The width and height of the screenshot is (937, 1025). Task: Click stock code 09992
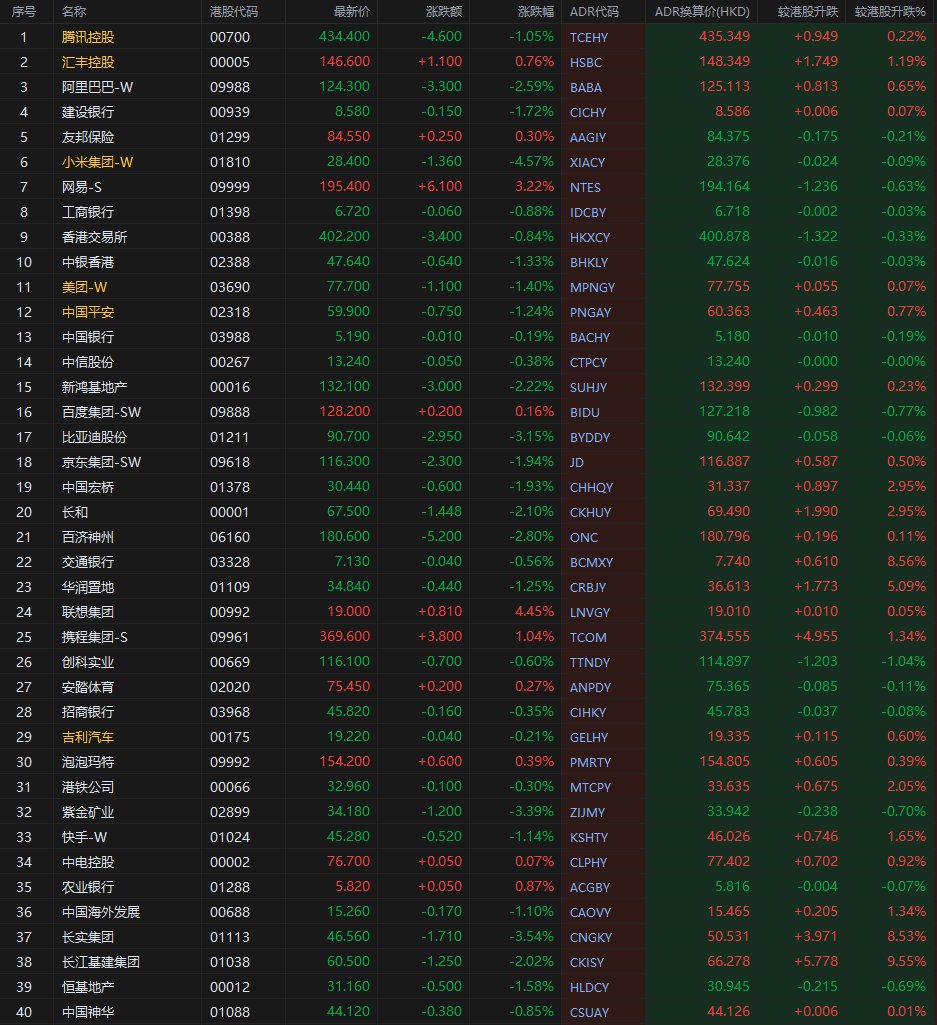click(230, 762)
